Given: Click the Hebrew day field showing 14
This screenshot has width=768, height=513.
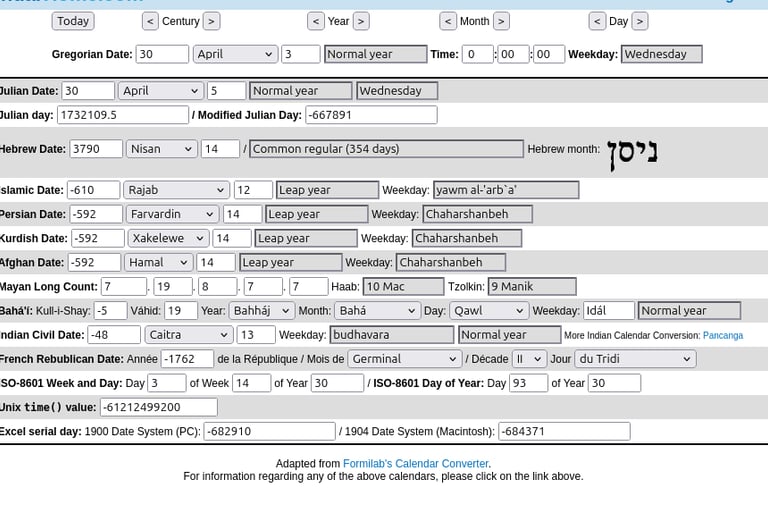Looking at the screenshot, I should click(x=220, y=149).
